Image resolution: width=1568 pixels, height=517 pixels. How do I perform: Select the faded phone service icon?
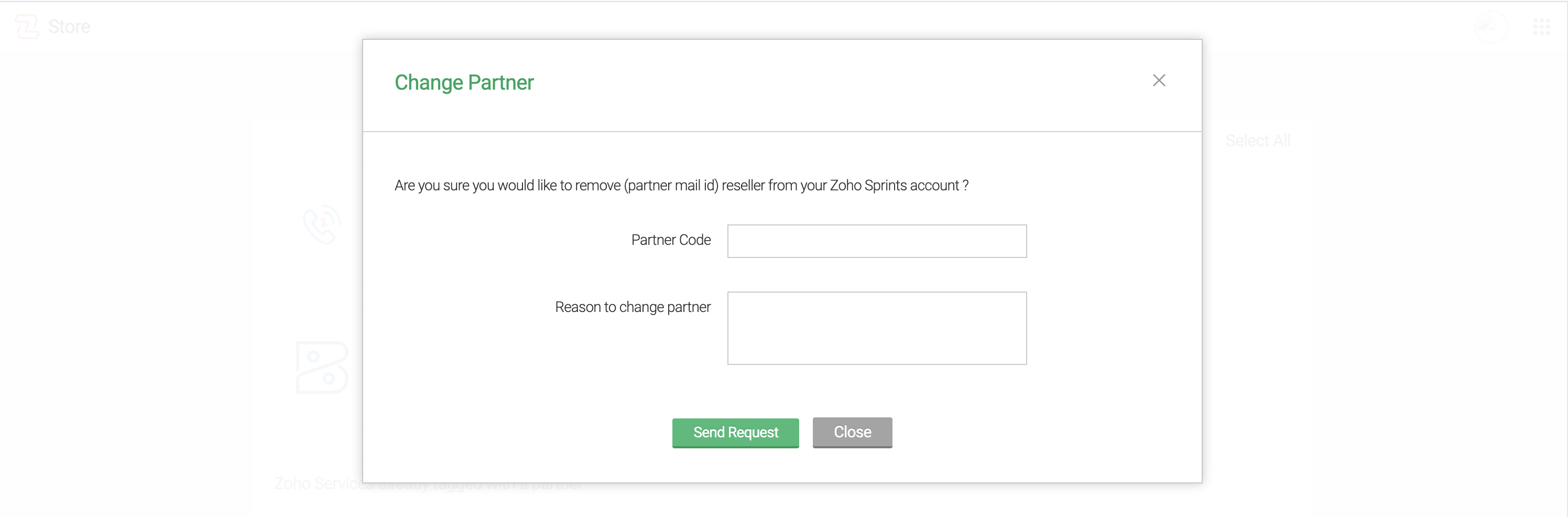click(321, 224)
